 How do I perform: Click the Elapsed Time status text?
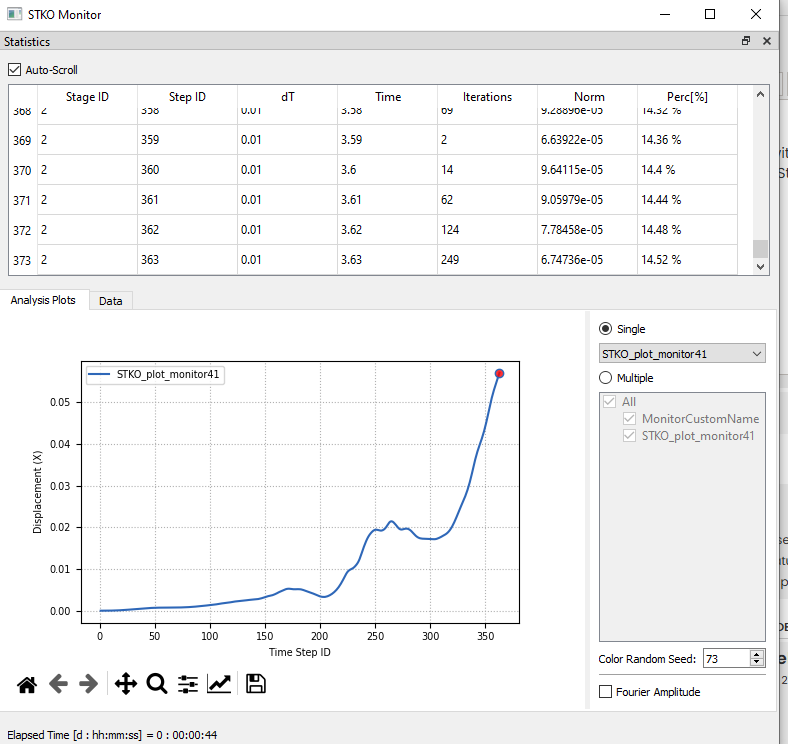click(x=112, y=735)
